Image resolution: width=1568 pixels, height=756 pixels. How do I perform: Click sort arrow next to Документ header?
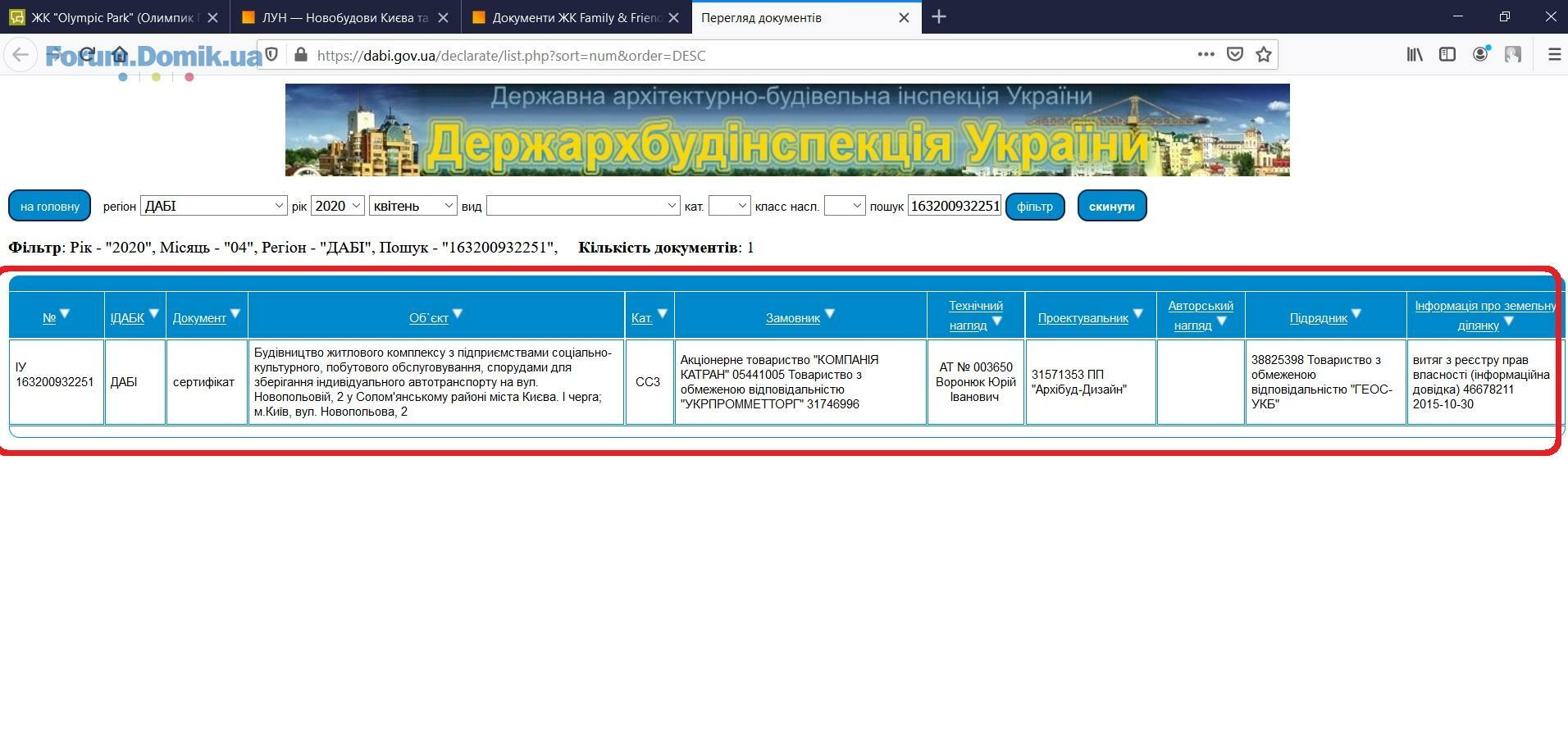click(x=235, y=313)
